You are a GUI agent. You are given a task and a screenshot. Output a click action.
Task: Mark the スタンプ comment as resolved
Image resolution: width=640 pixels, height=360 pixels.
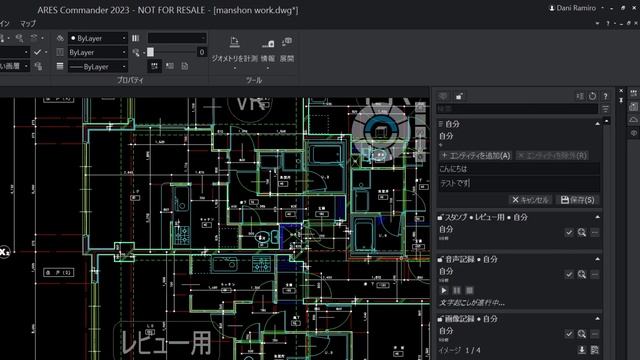(569, 232)
